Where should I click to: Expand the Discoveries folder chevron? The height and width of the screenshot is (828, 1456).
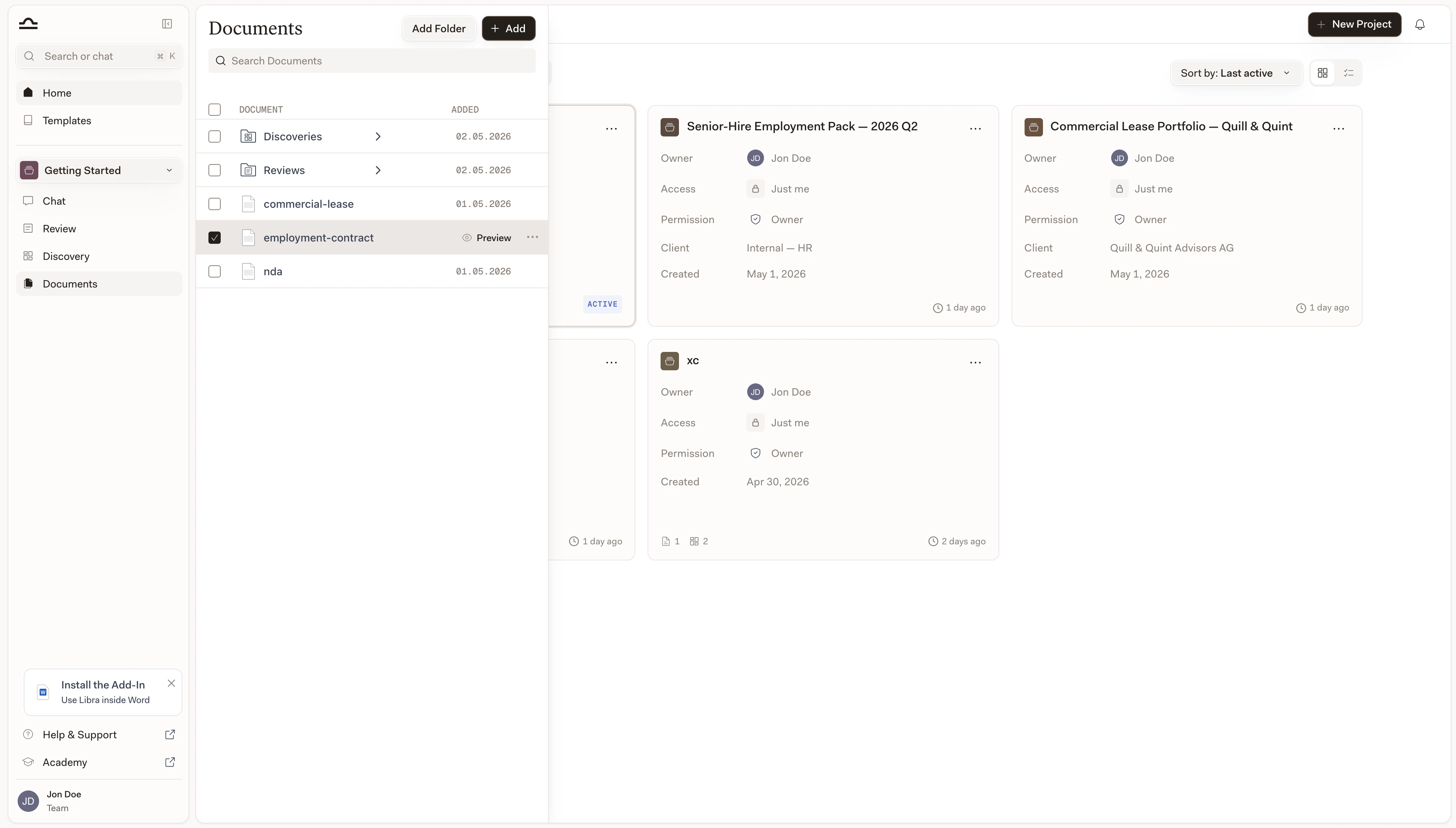tap(378, 136)
